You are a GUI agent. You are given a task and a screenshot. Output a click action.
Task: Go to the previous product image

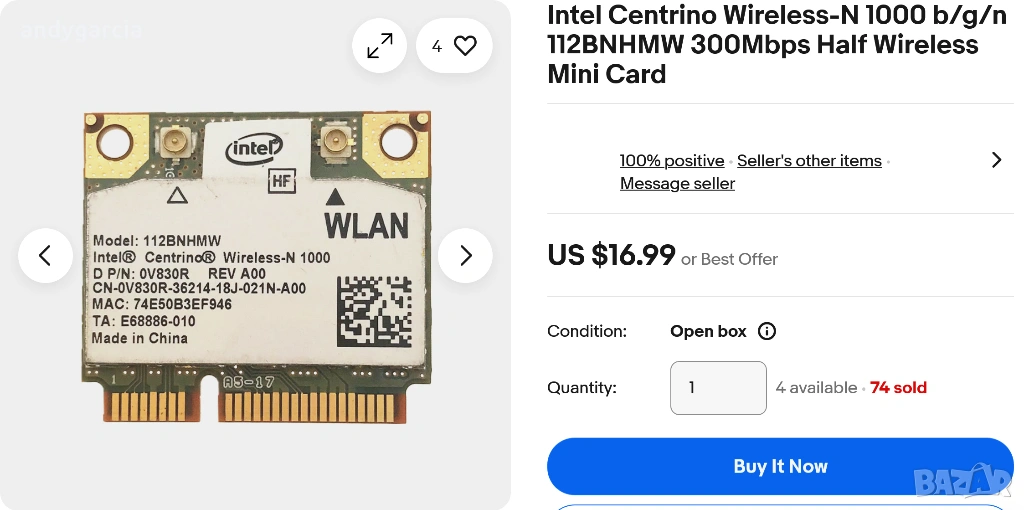point(45,255)
